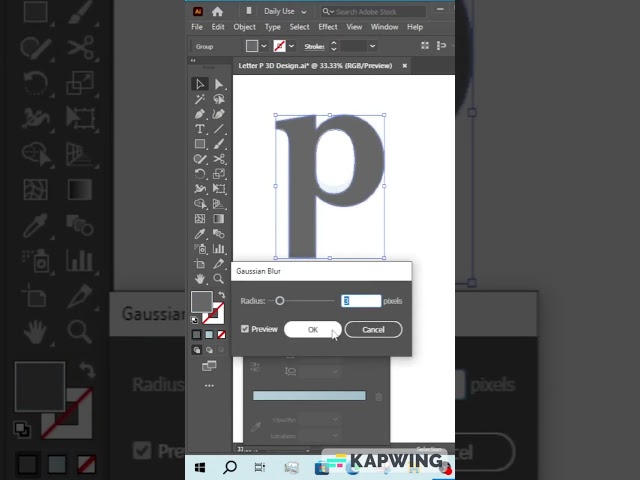Open the Edit menu
This screenshot has height=480, width=640.
[x=218, y=27]
